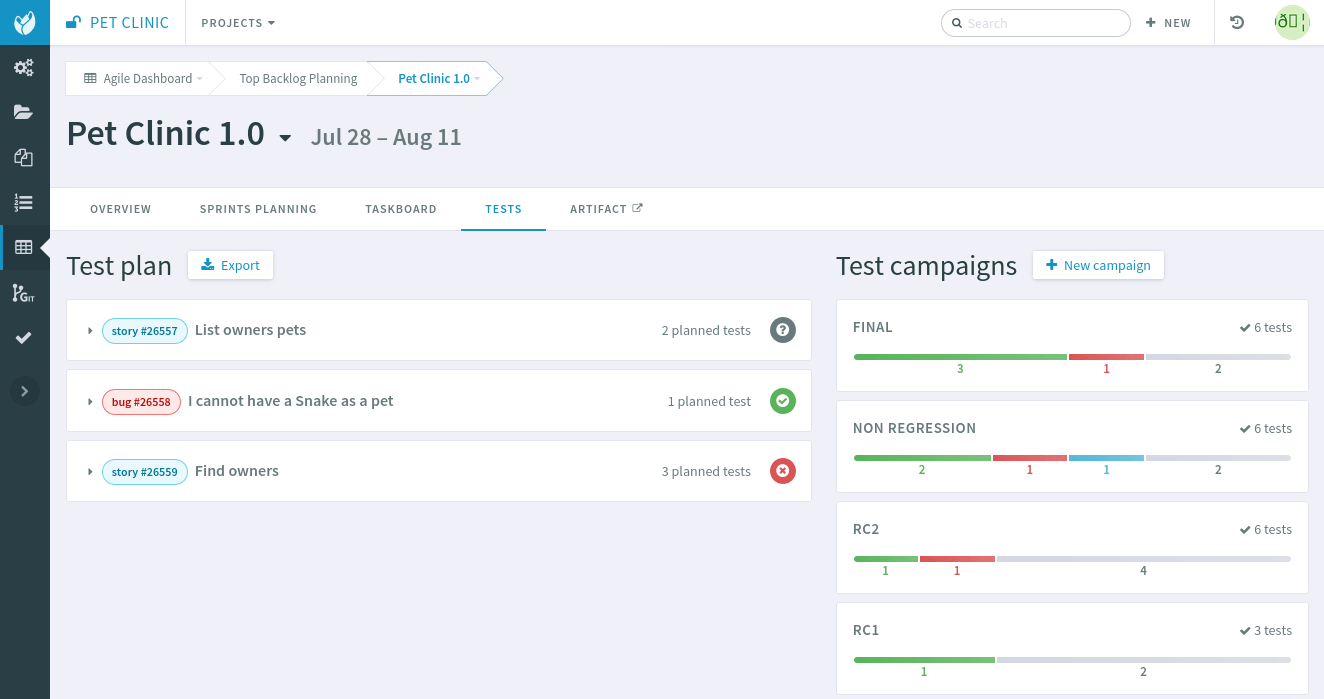
Task: Expand the 'Find owners' story row
Action: pyautogui.click(x=89, y=471)
